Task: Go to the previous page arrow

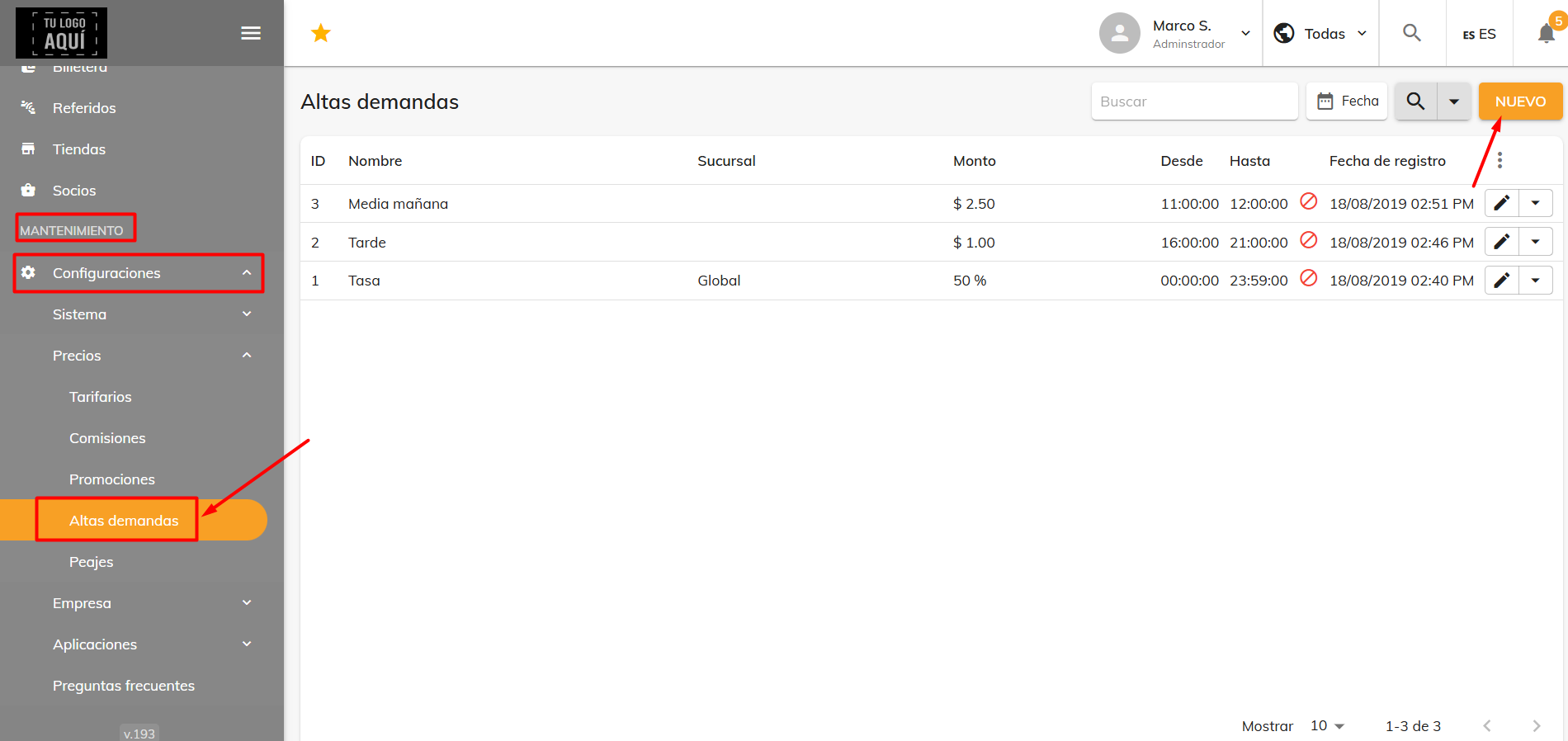Action: (1487, 726)
